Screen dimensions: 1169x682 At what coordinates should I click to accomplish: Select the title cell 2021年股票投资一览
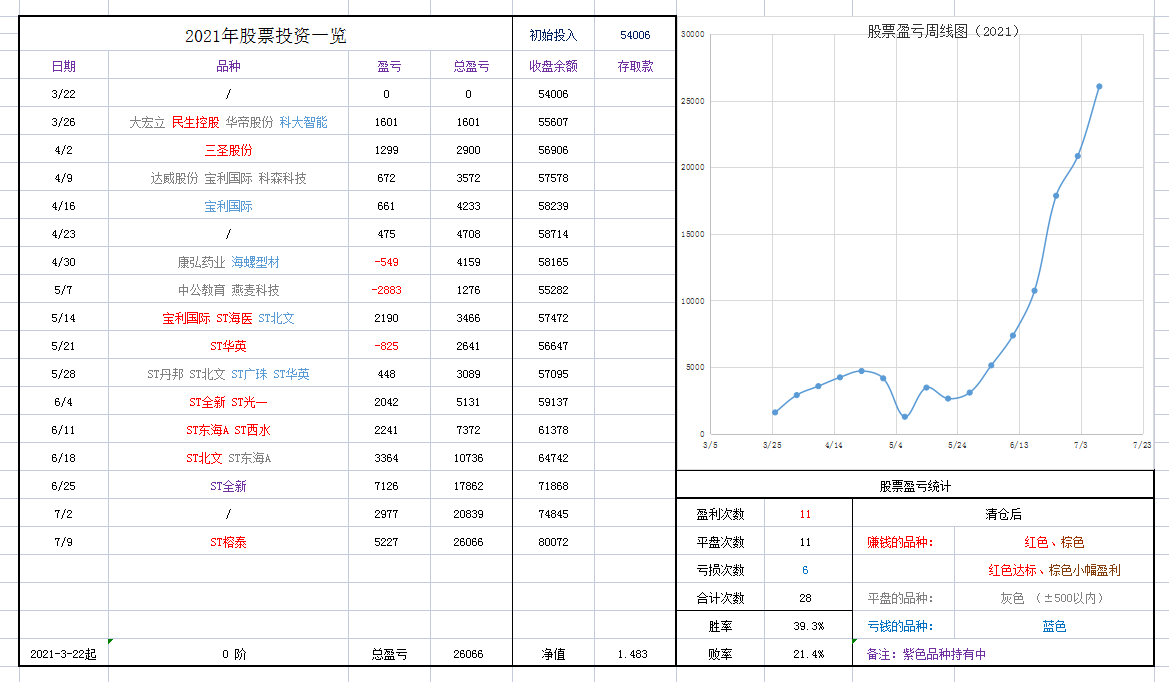coord(265,35)
